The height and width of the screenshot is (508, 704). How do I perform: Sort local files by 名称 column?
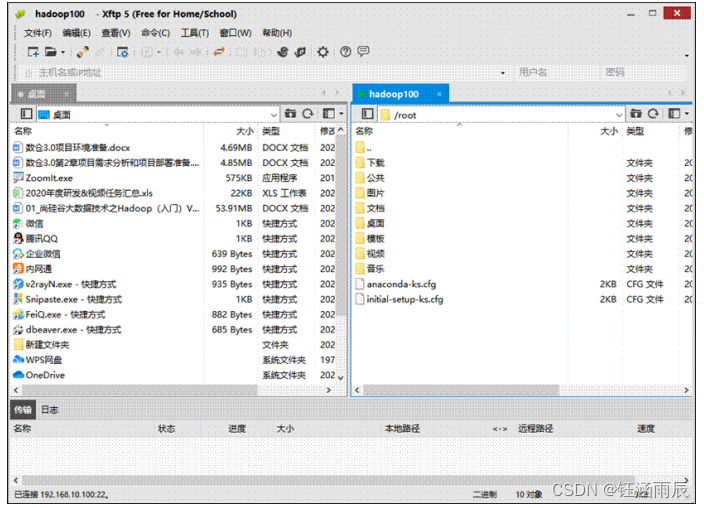pyautogui.click(x=107, y=131)
